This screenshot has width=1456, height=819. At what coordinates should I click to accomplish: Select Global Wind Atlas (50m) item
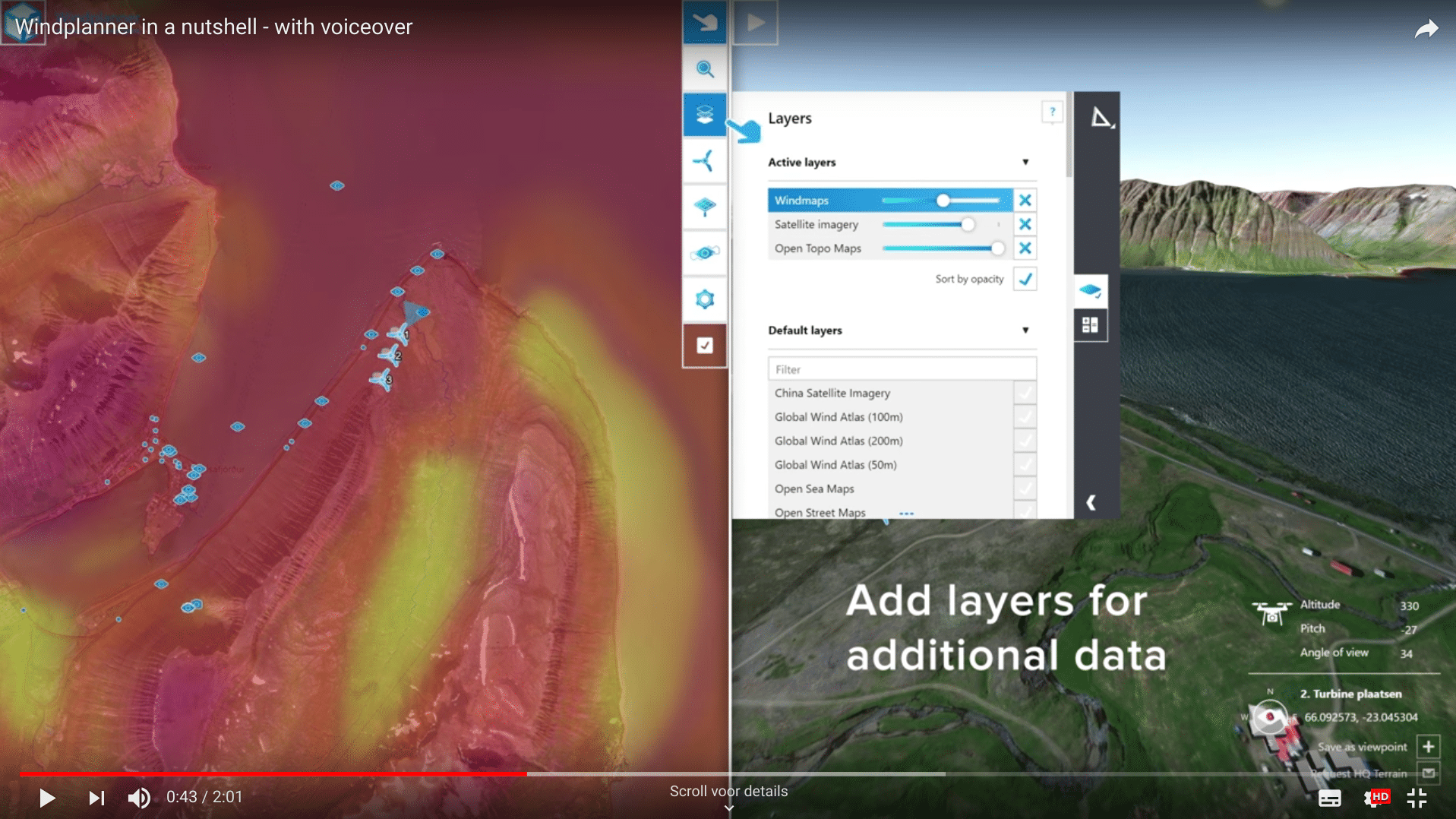click(890, 465)
